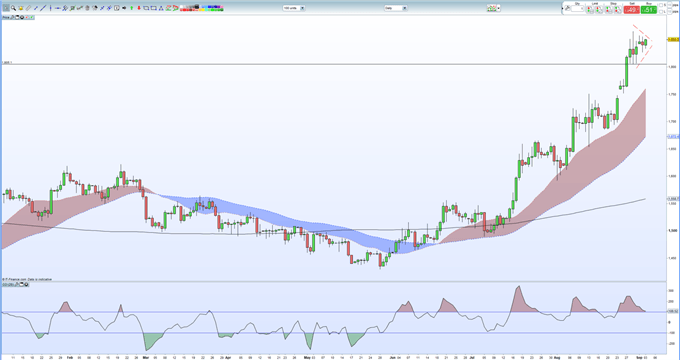Click the green Buy price button
Screen dimensions: 680x360
[x=649, y=10]
